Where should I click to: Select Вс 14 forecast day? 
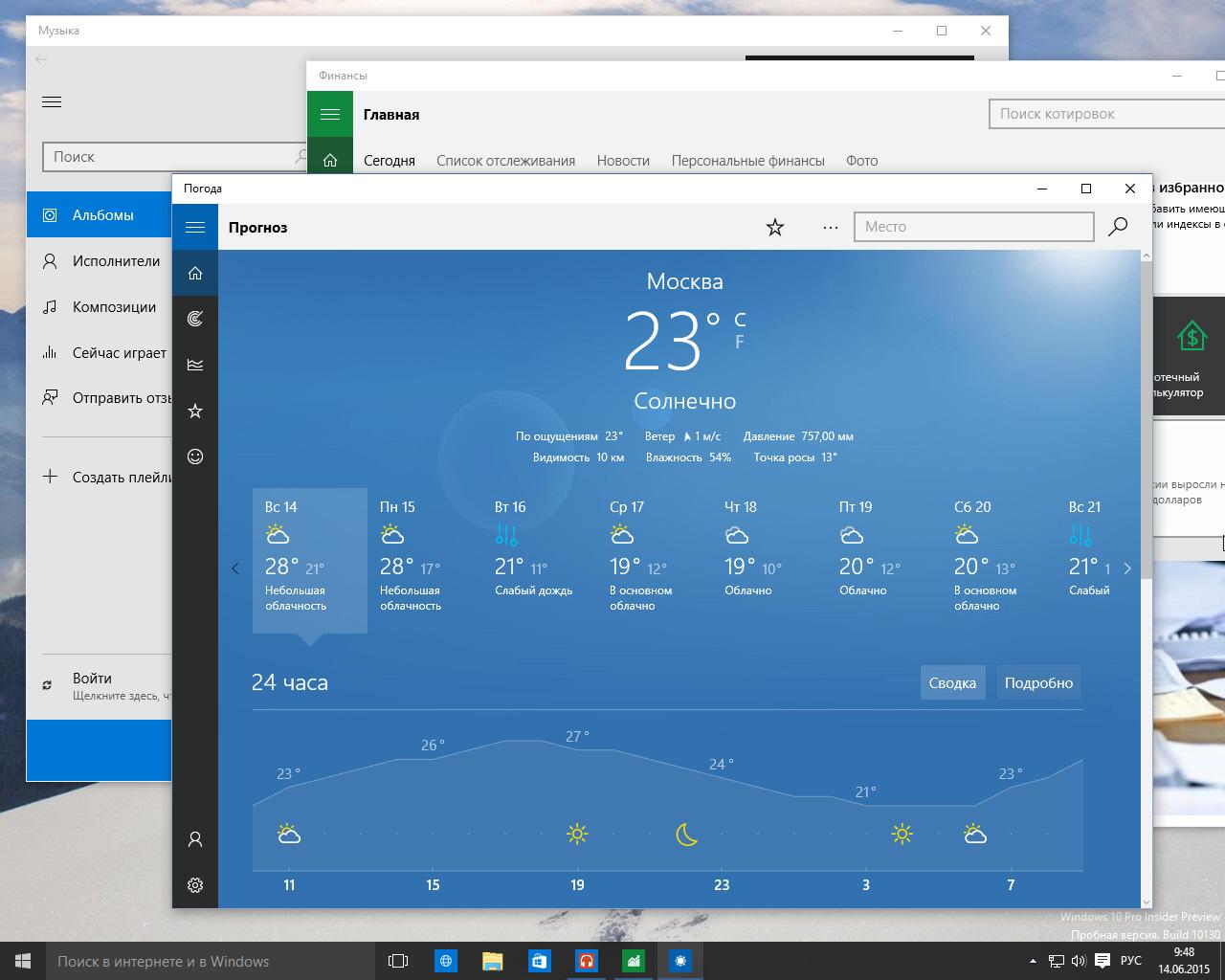pyautogui.click(x=310, y=560)
